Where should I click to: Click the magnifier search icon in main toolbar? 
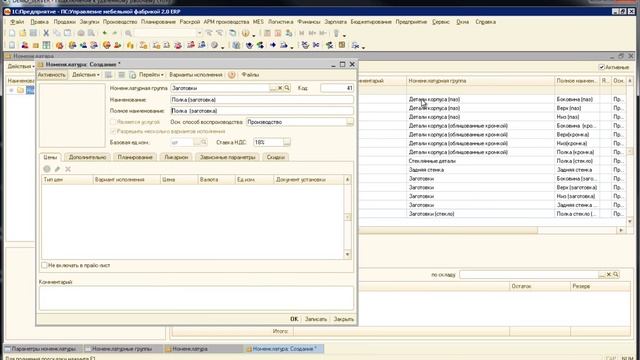tap(128, 33)
